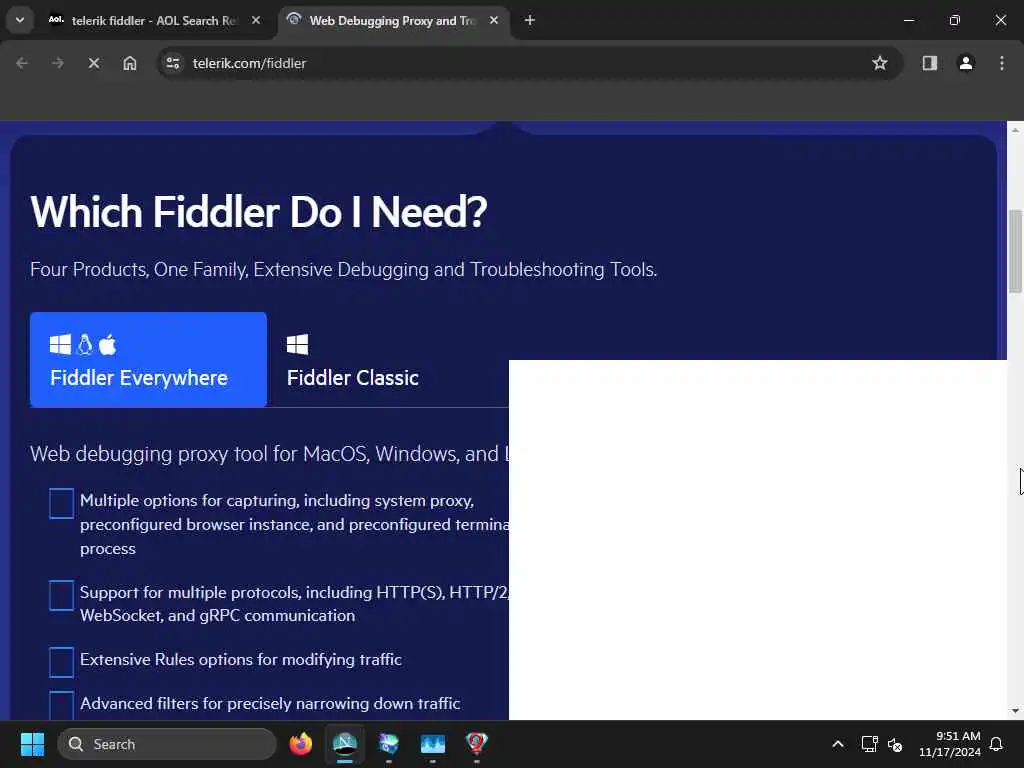
Task: Click checkbox icon beside multiple protocols support
Action: pyautogui.click(x=61, y=596)
